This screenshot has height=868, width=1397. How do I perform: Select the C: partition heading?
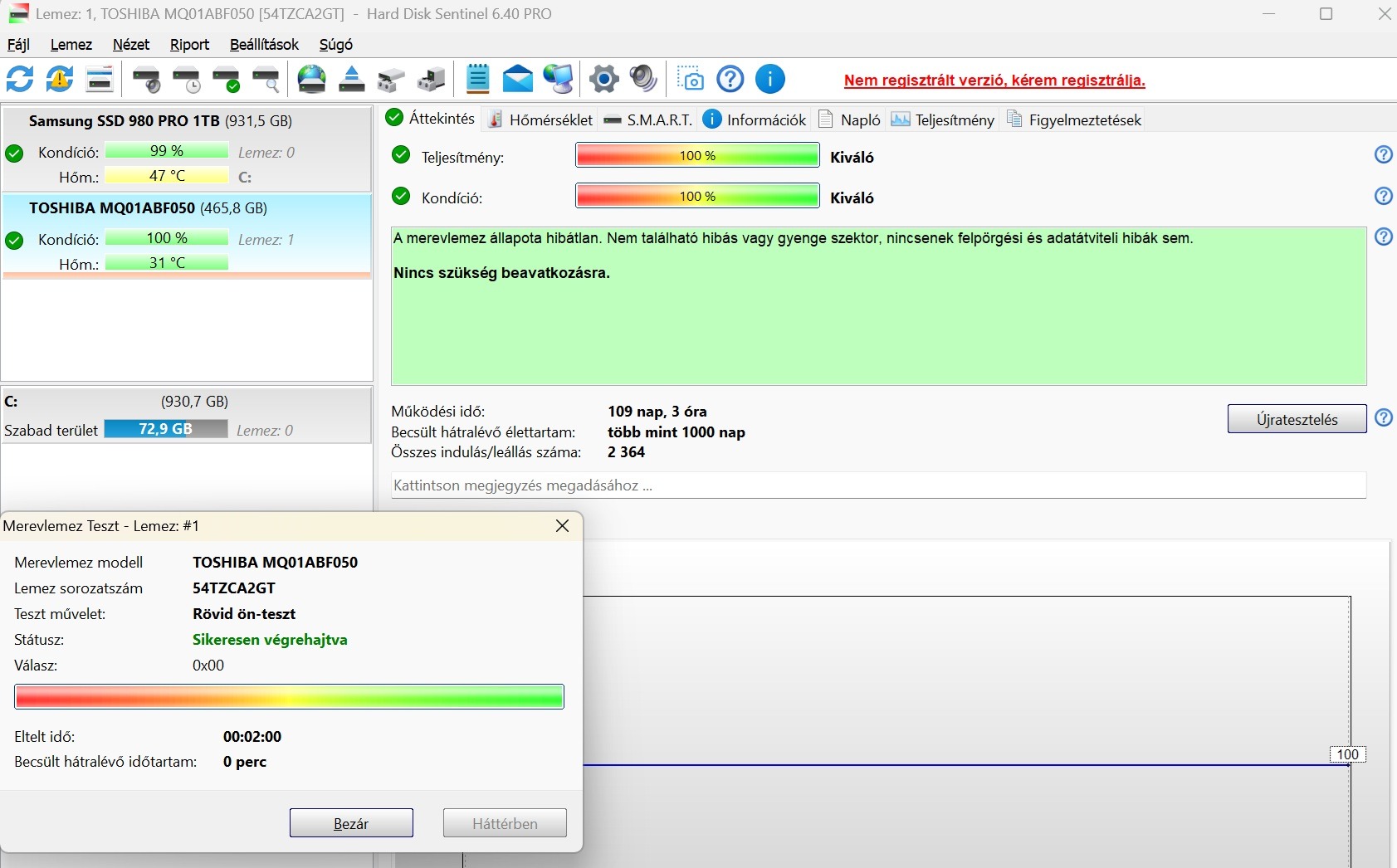click(x=11, y=402)
